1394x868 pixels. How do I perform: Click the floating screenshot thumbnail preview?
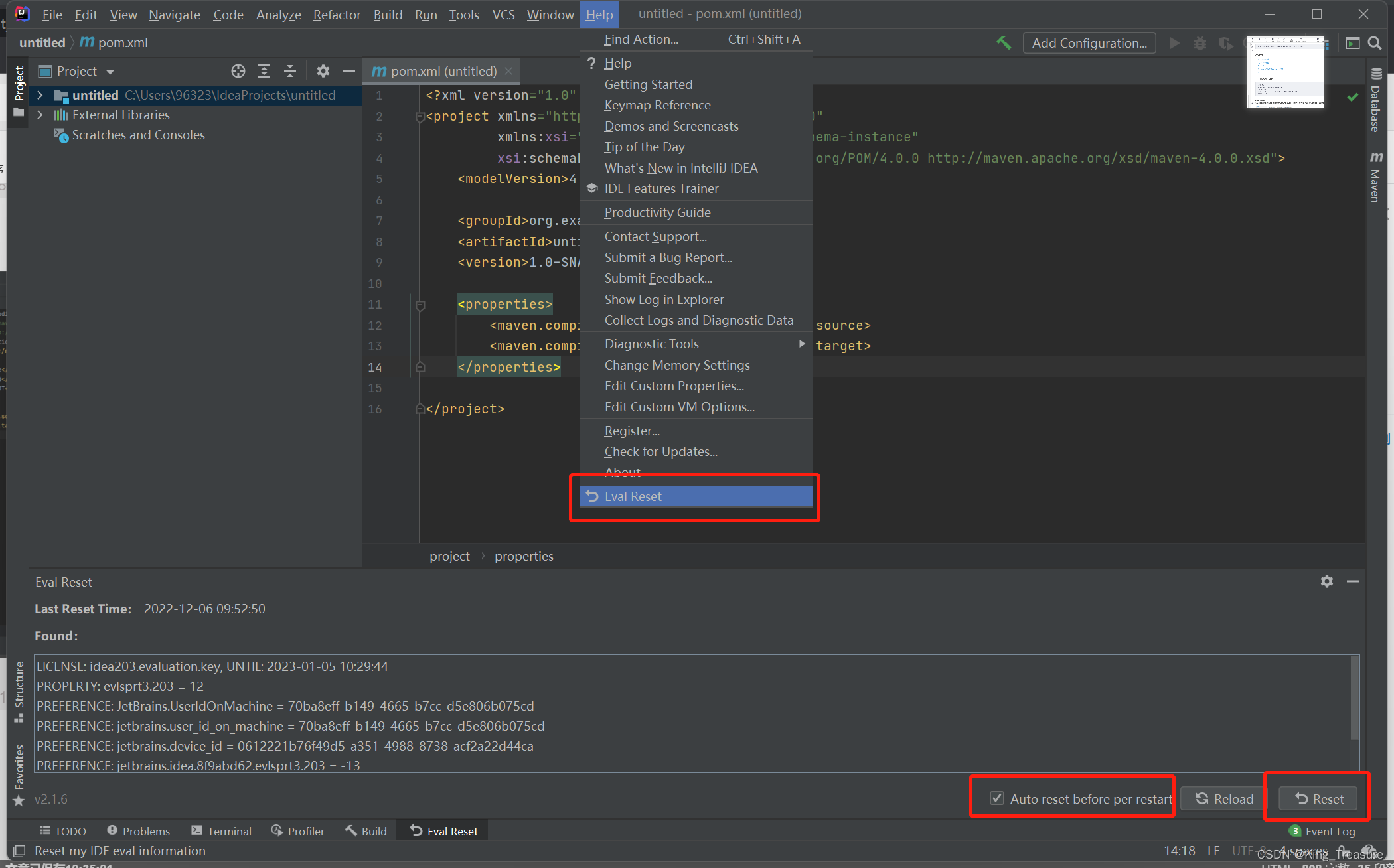click(x=1286, y=72)
